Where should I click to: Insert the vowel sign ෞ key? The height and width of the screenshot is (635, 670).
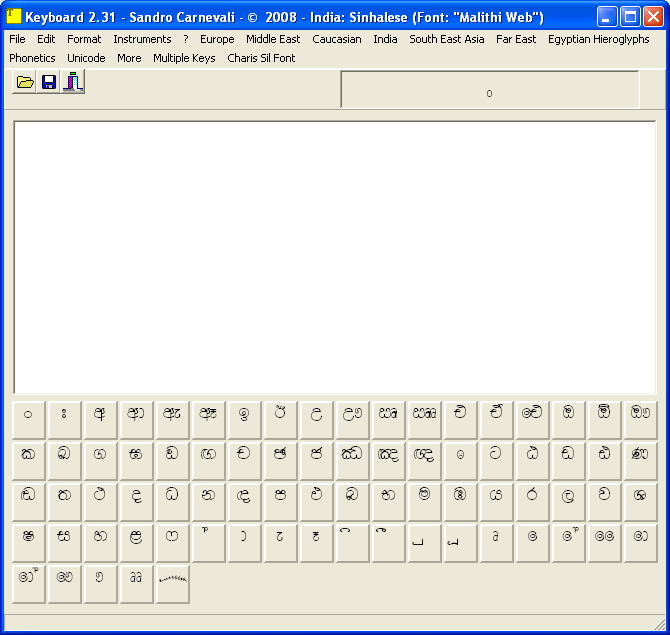[64, 584]
